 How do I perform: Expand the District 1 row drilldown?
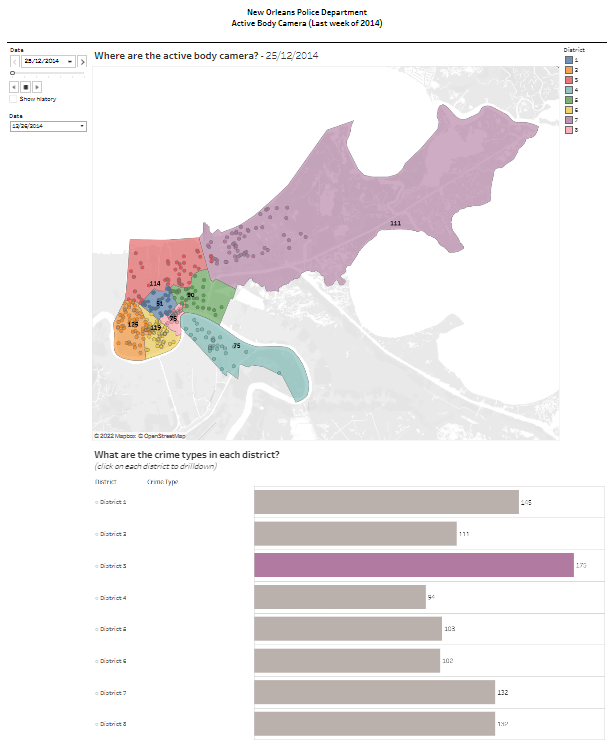tap(96, 502)
